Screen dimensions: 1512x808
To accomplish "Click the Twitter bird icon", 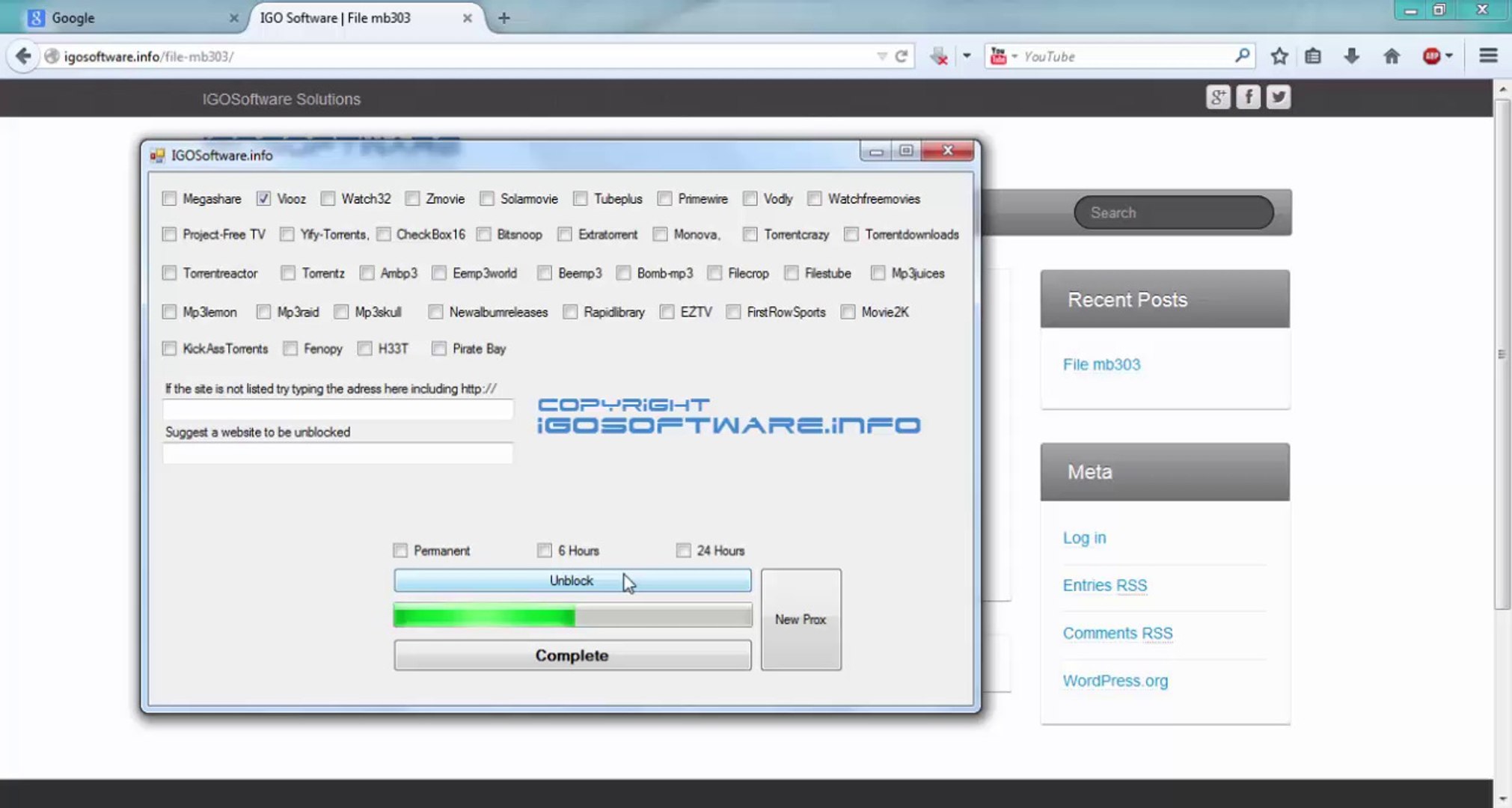I will pyautogui.click(x=1278, y=97).
